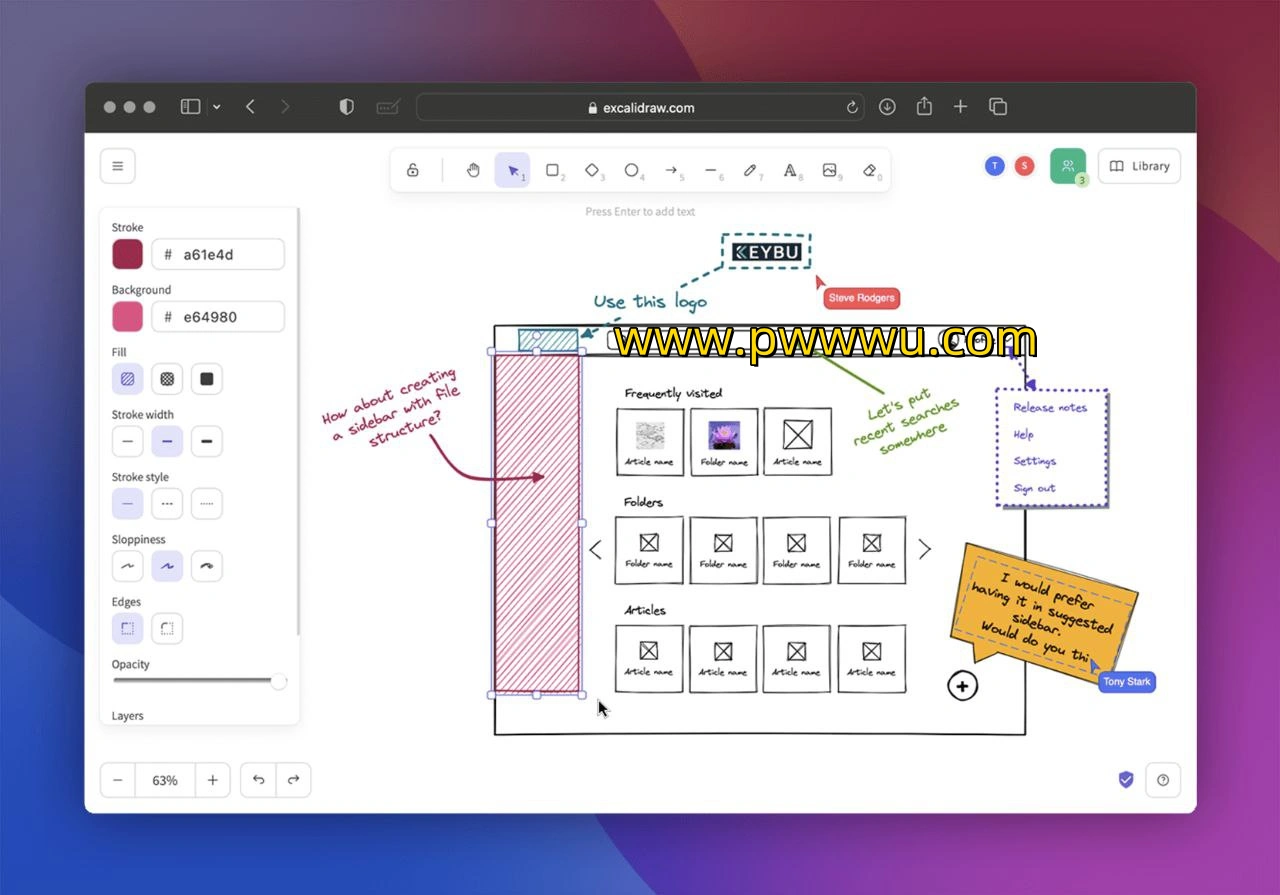Click the Background hex color field
The height and width of the screenshot is (895, 1280).
[218, 317]
